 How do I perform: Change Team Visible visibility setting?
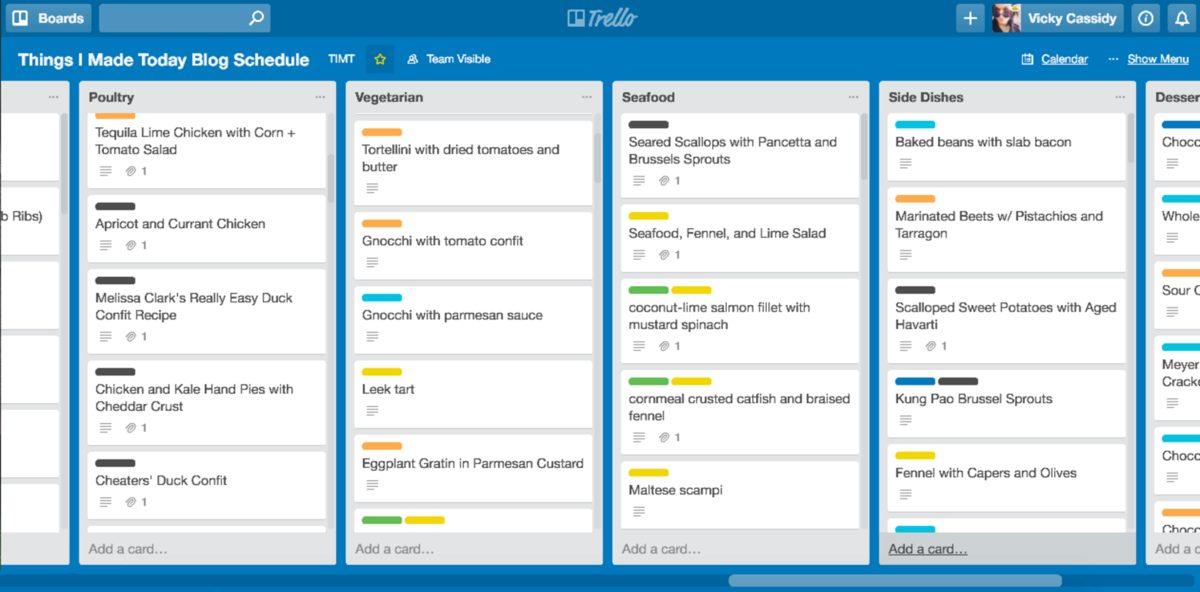(450, 59)
